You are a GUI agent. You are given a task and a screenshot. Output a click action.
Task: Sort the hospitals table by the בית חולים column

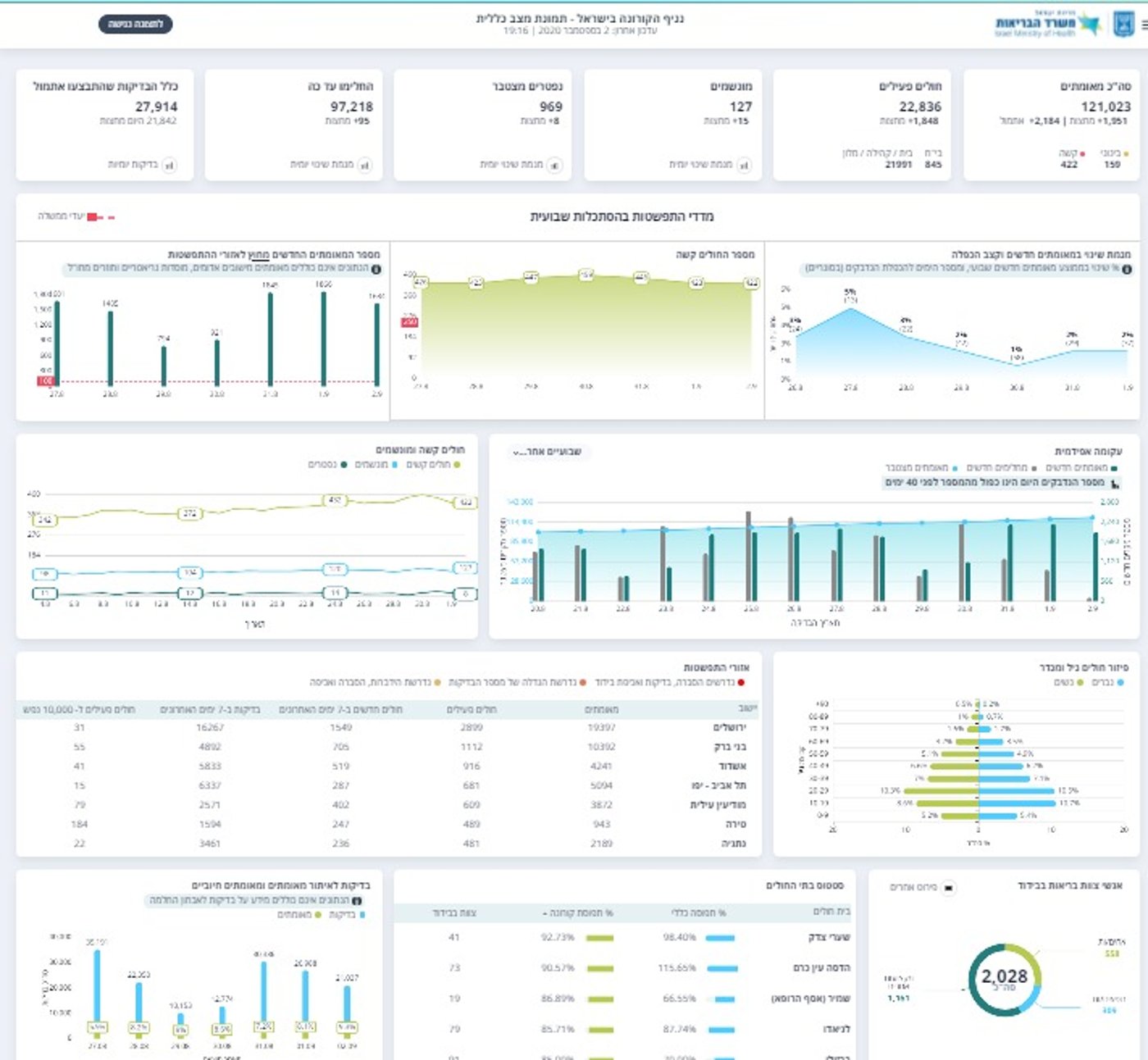click(x=831, y=912)
